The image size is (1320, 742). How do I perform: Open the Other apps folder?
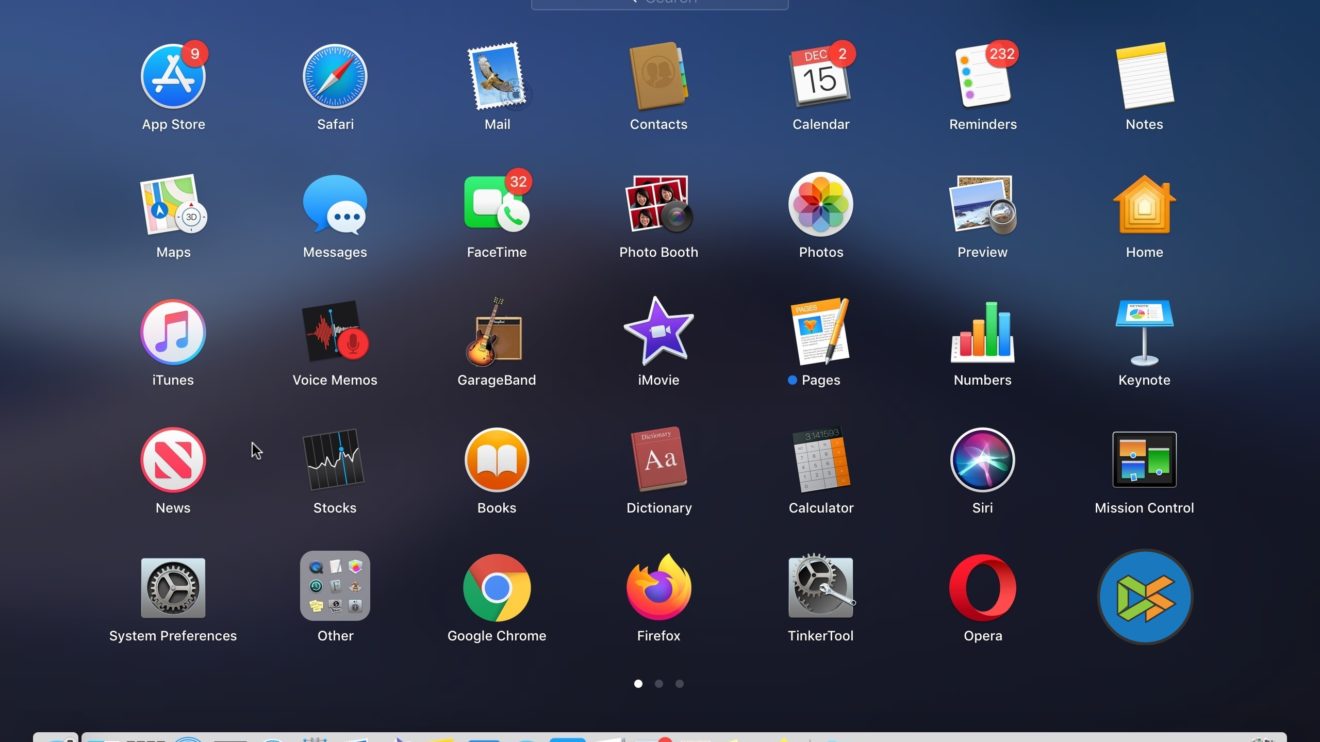point(335,586)
